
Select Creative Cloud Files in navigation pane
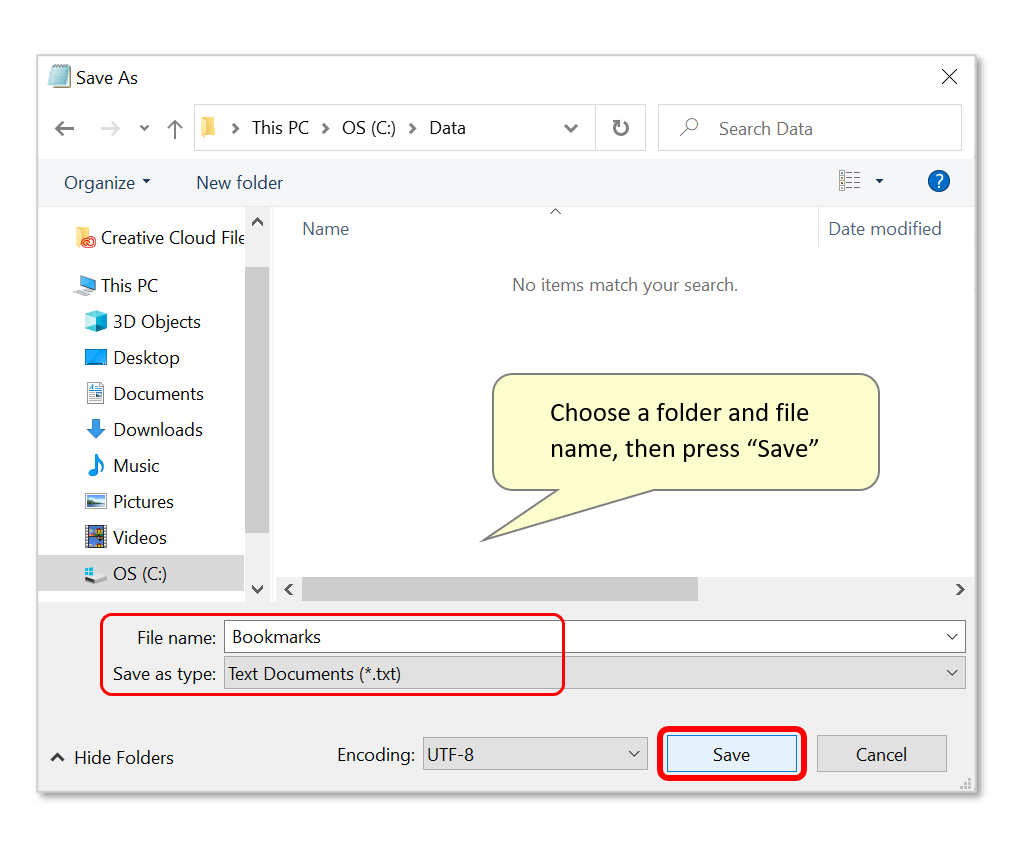[160, 238]
